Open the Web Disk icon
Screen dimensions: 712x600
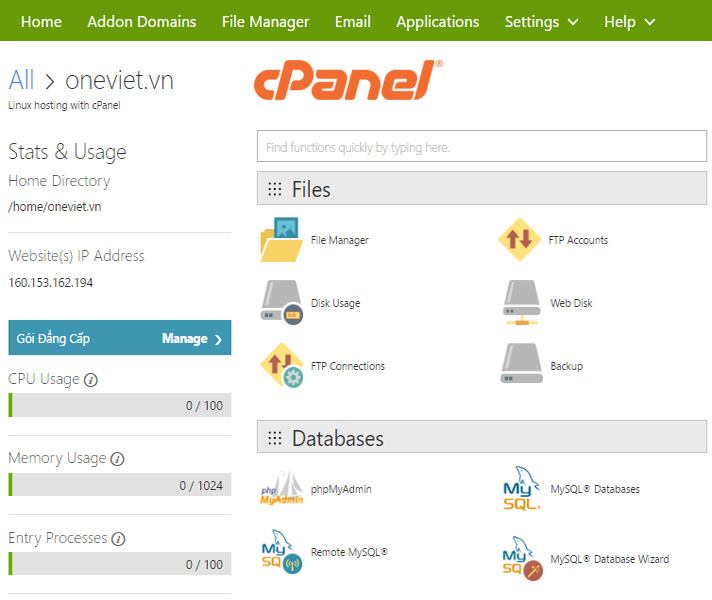pyautogui.click(x=521, y=302)
